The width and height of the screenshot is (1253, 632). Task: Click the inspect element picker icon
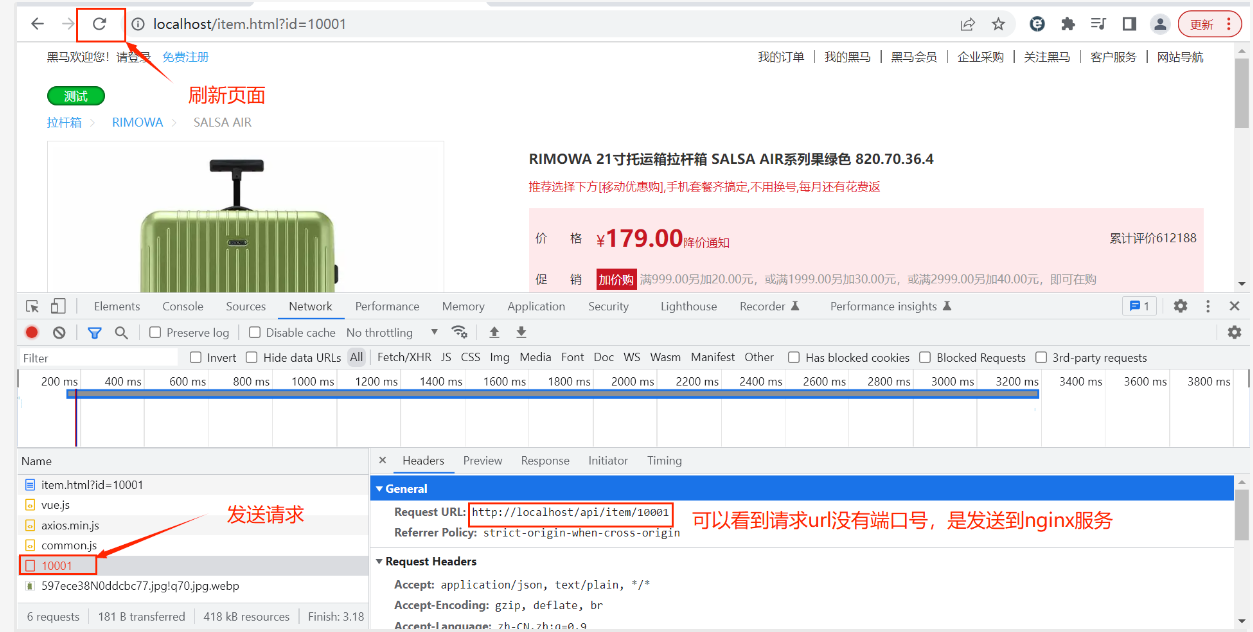coord(33,306)
